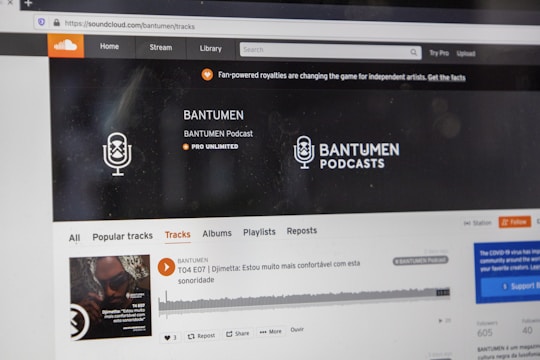Viewport: 540px width, 360px height.
Task: Like the track with heart icon
Action: pos(170,337)
